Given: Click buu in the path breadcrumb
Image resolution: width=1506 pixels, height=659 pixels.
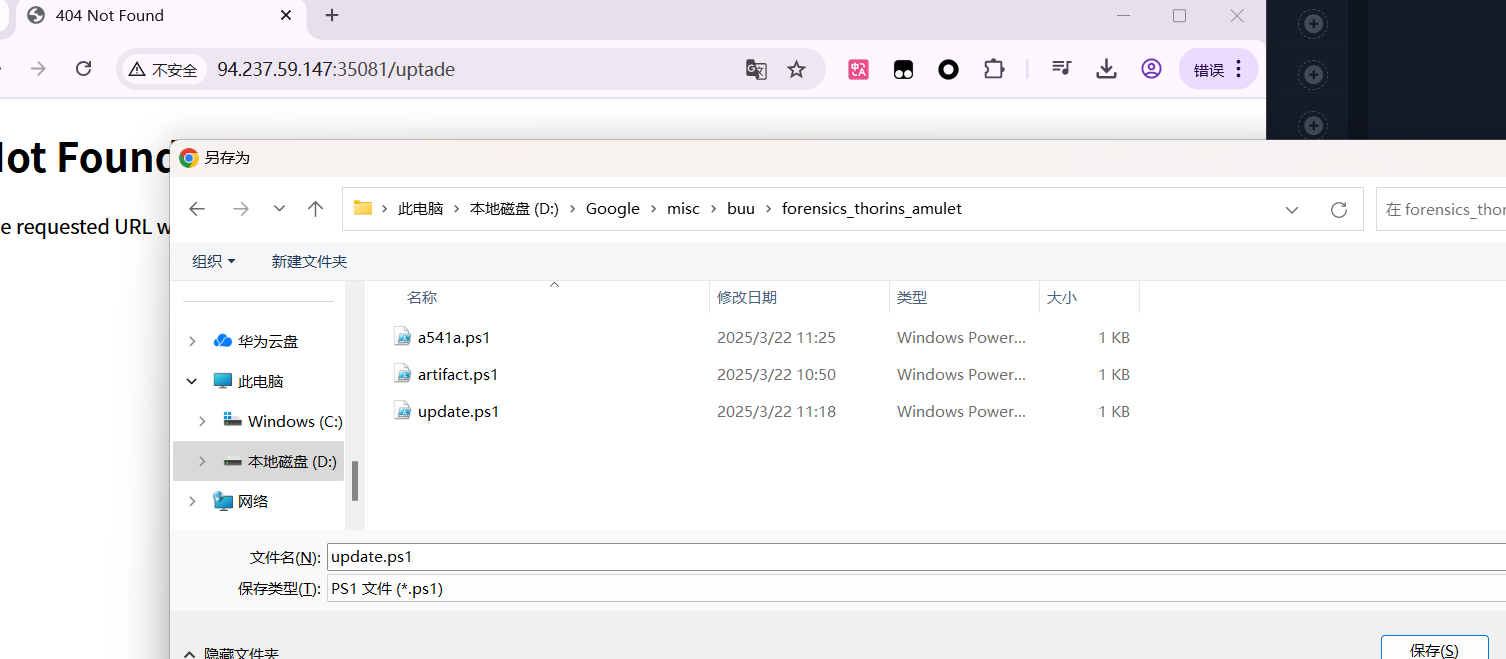Looking at the screenshot, I should (741, 209).
